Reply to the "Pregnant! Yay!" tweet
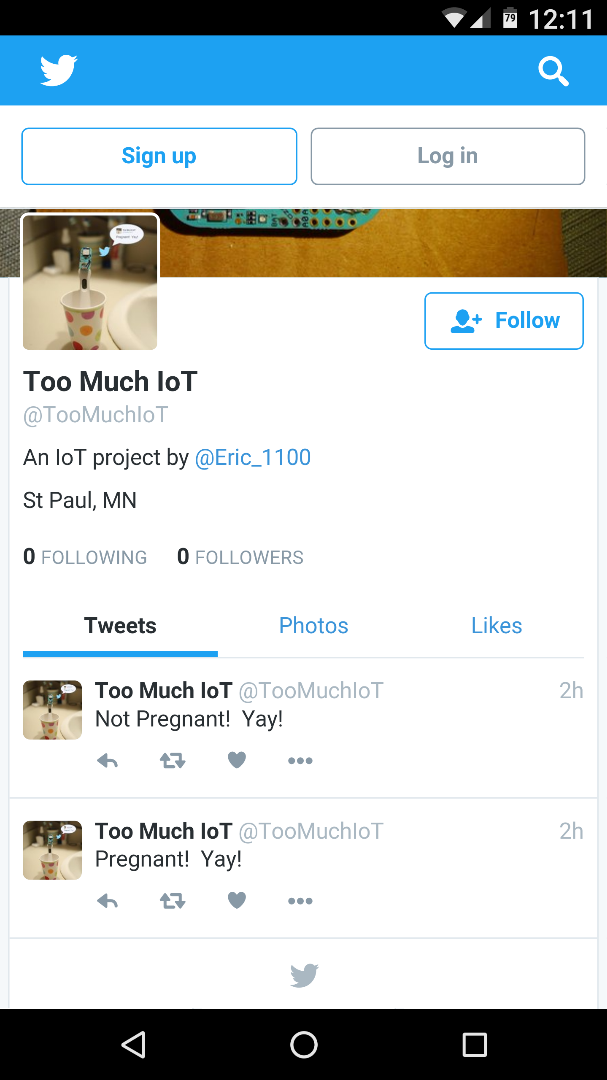This screenshot has height=1080, width=607. click(x=107, y=901)
